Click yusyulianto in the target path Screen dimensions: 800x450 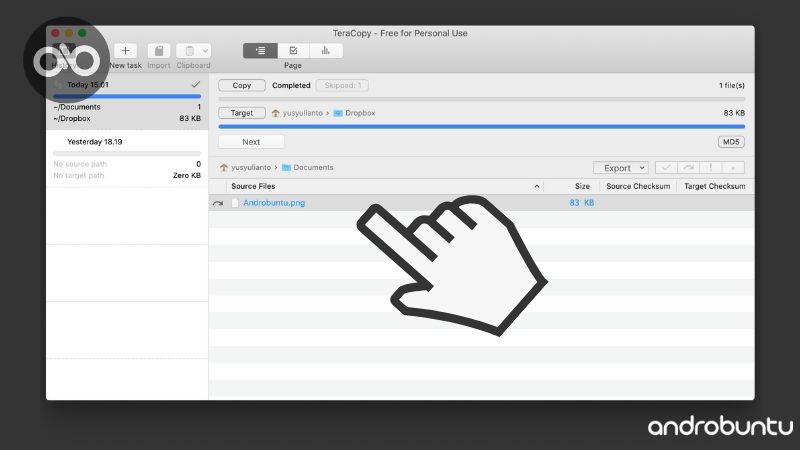(303, 113)
